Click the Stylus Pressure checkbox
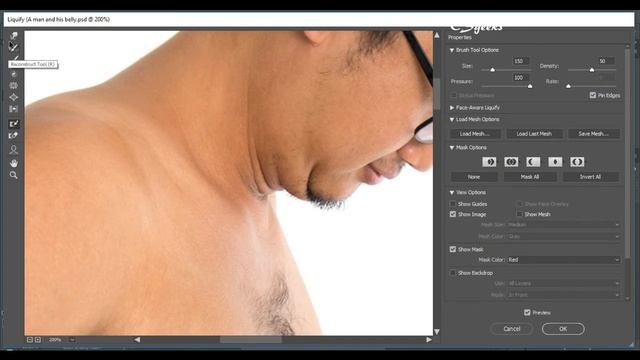The width and height of the screenshot is (640, 360). pos(453,95)
